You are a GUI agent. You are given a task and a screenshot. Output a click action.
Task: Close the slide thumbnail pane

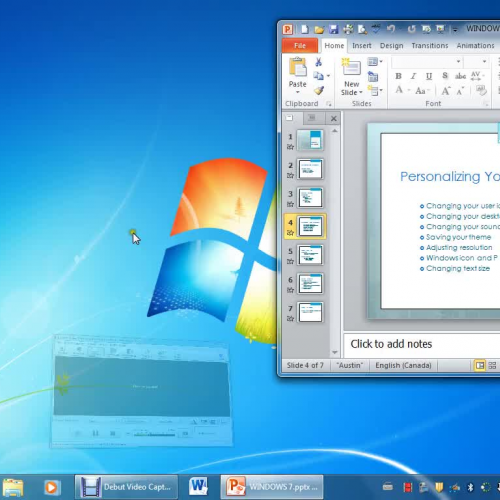click(x=333, y=118)
